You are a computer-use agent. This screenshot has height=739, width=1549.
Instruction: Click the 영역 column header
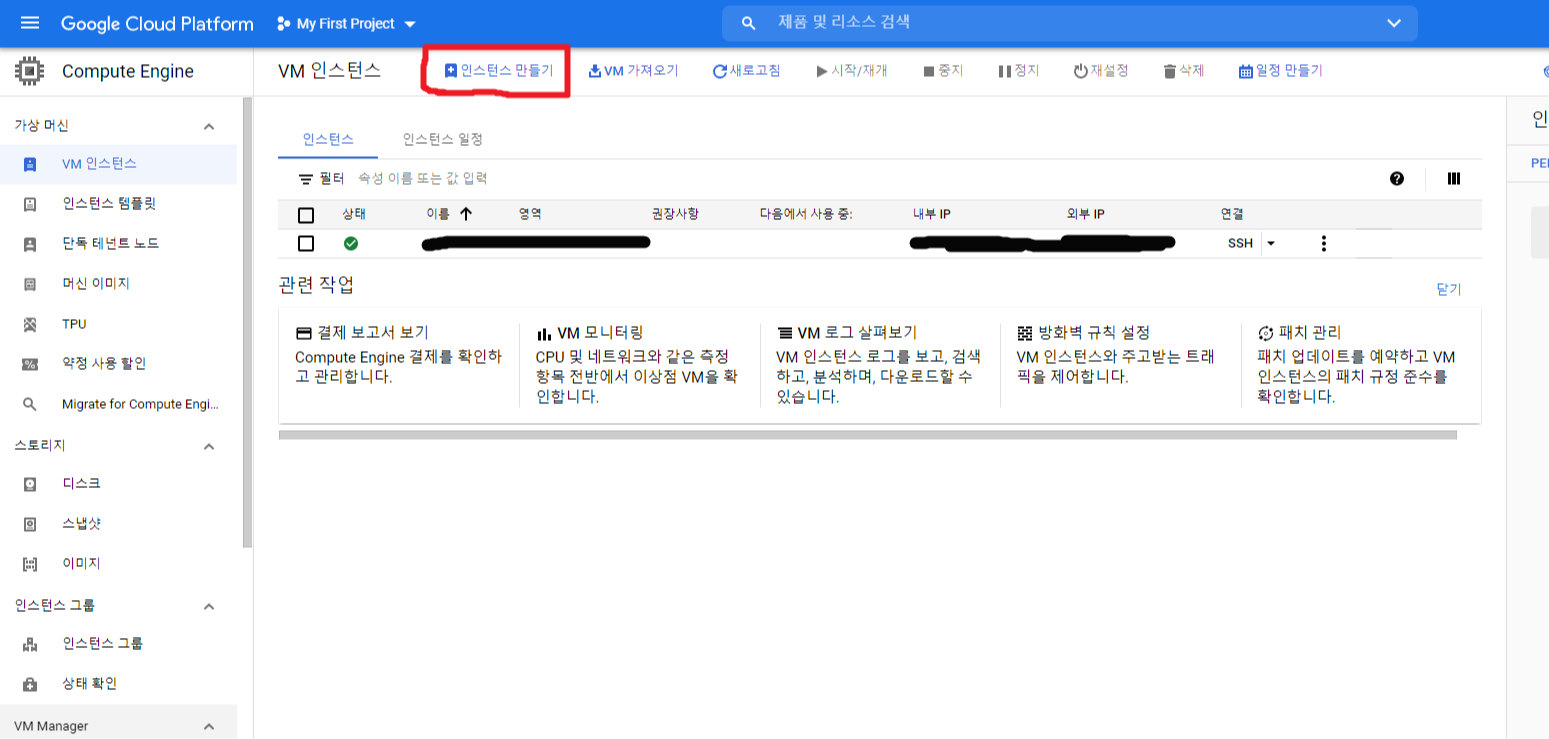pos(529,214)
